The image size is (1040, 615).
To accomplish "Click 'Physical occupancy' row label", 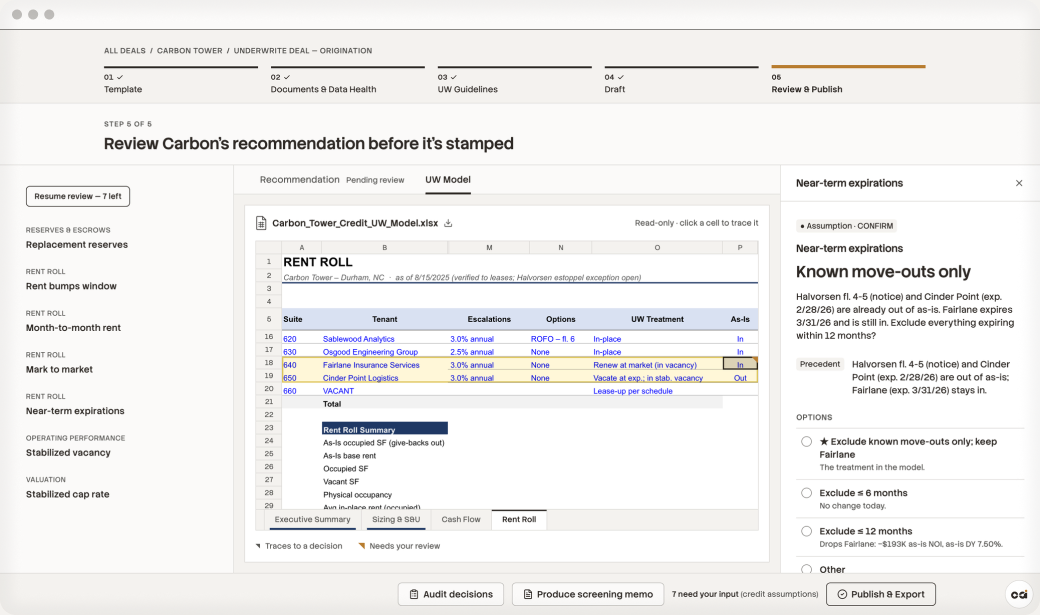I will point(357,495).
